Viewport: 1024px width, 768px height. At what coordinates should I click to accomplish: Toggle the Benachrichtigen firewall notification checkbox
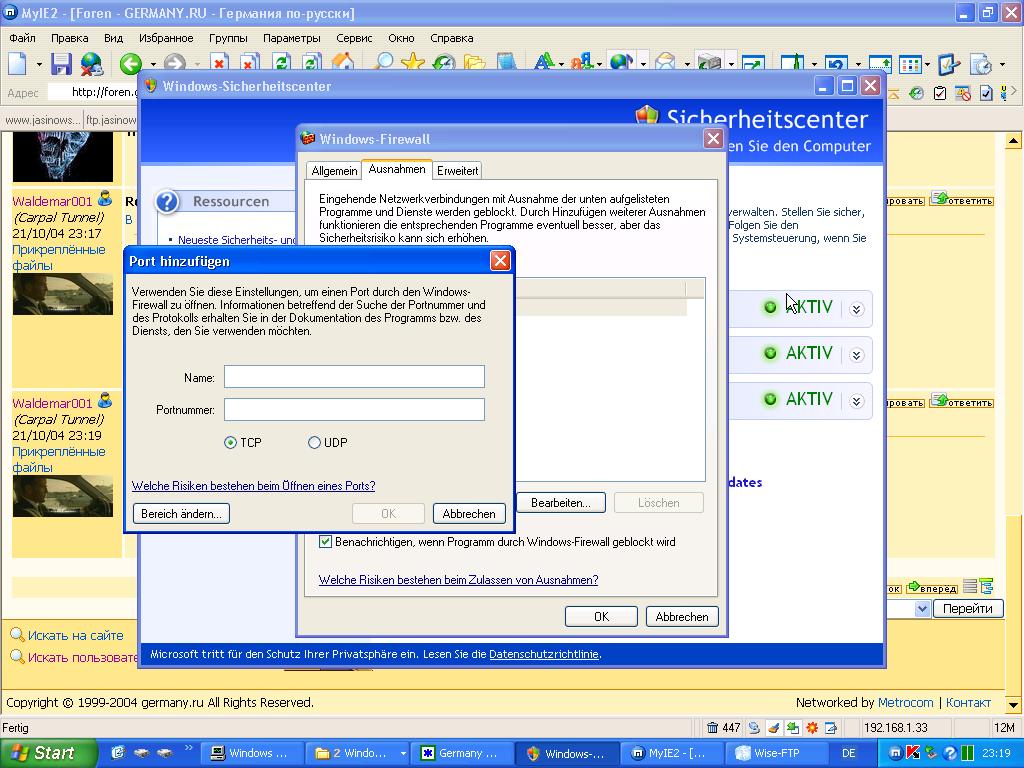pyautogui.click(x=325, y=542)
